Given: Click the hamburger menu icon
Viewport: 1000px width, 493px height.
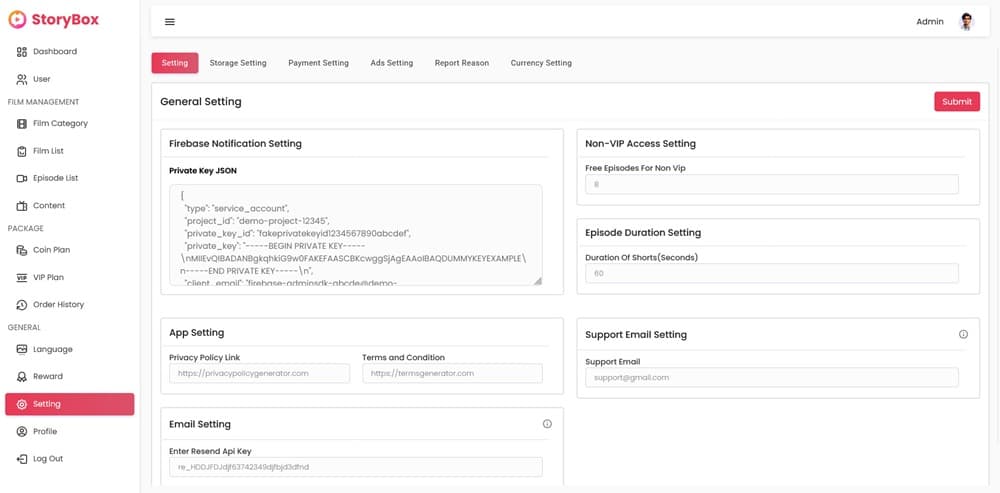Looking at the screenshot, I should pos(169,22).
